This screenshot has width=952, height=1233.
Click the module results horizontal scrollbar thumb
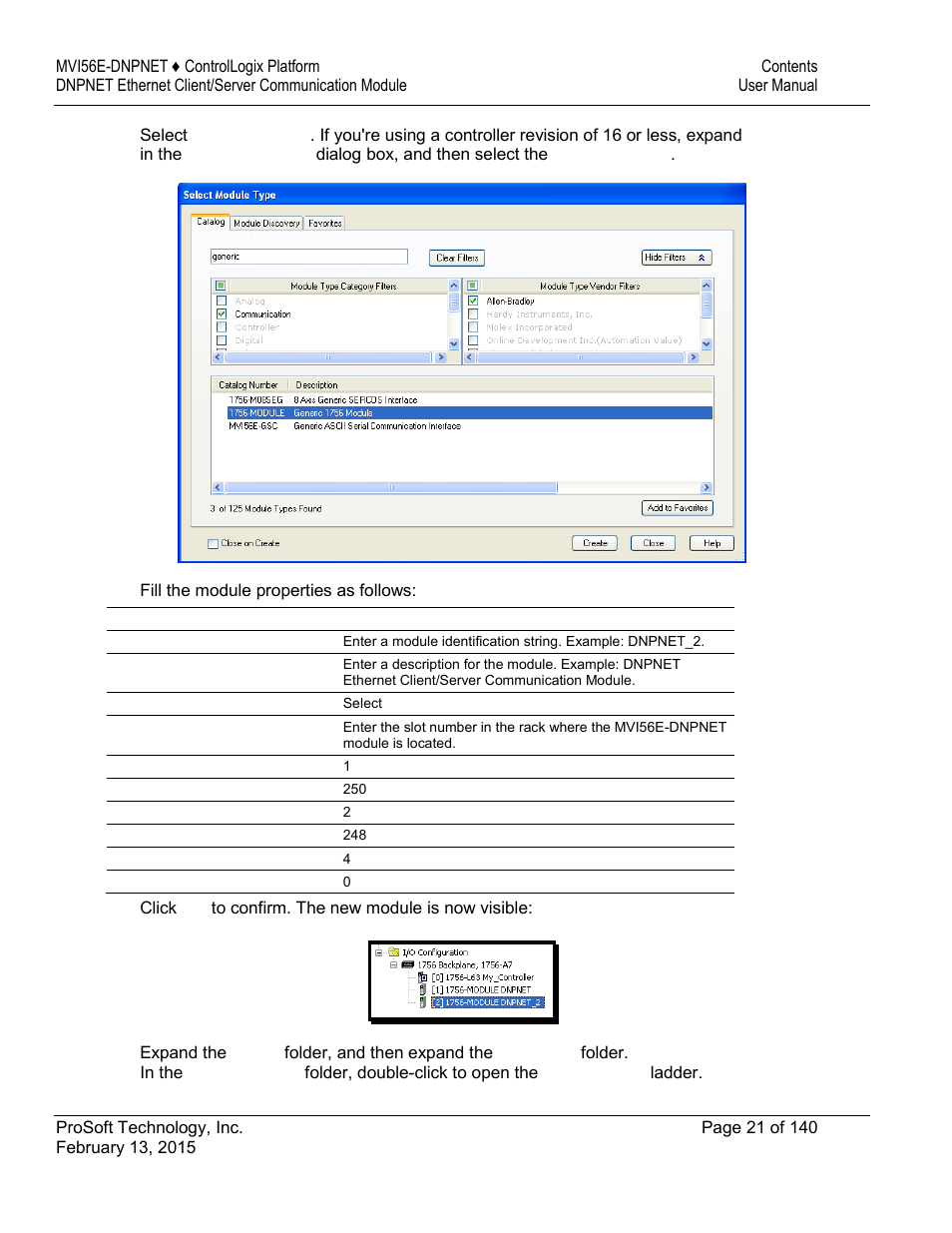tap(391, 488)
